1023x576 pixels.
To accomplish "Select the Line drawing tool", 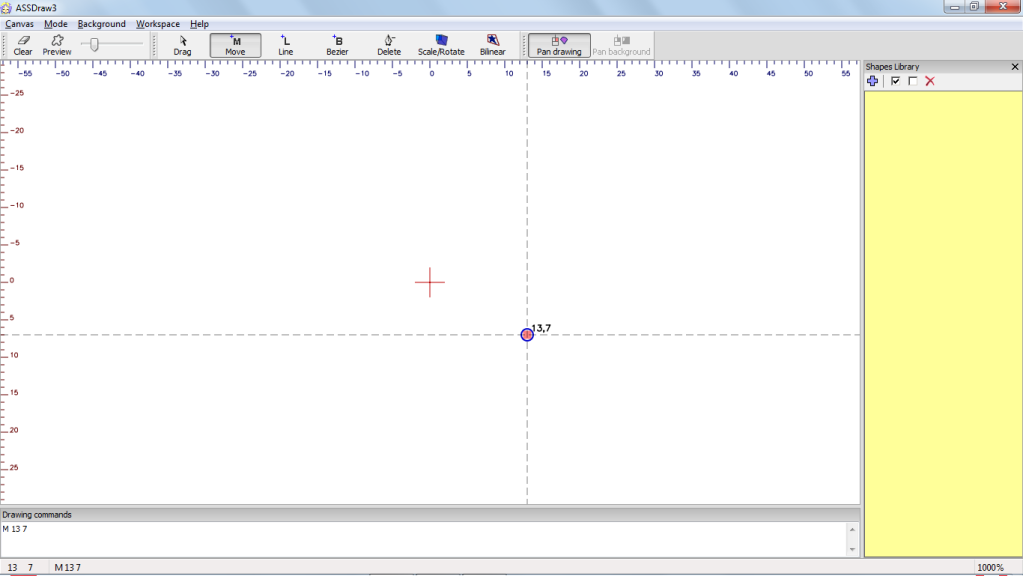I will point(286,45).
